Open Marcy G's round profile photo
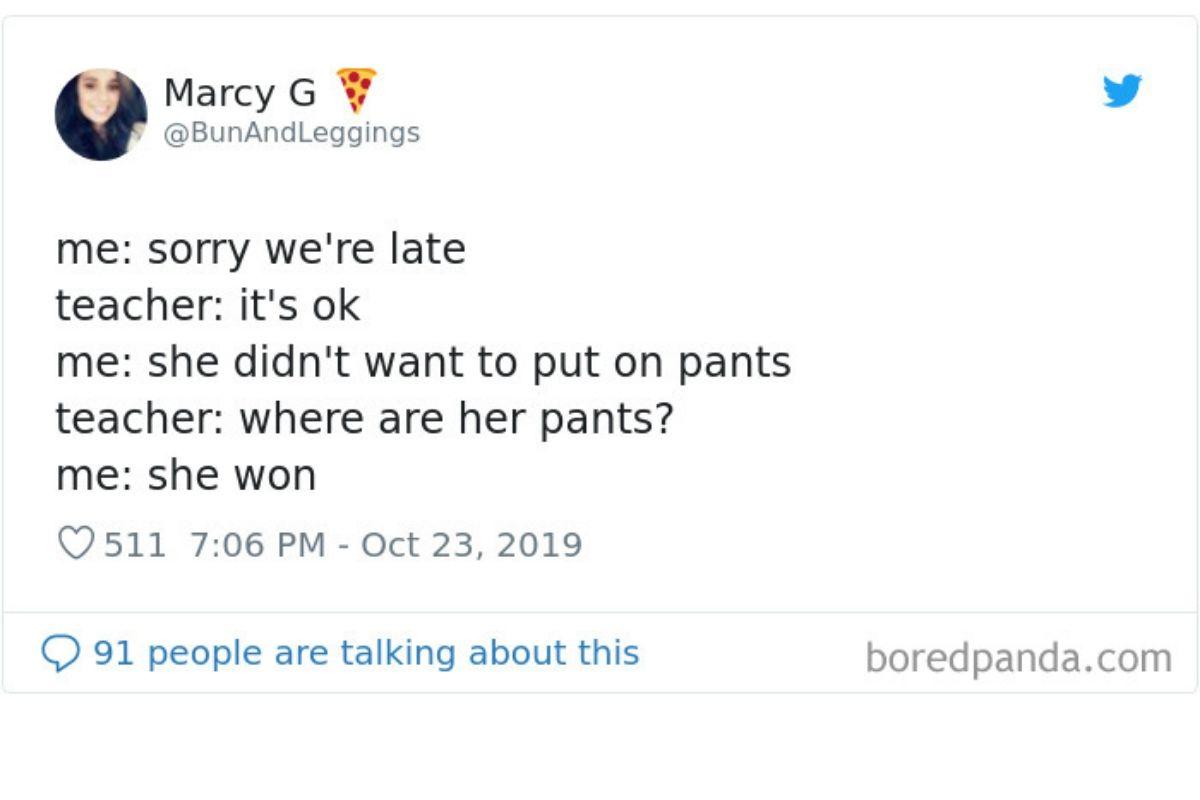 [x=101, y=114]
